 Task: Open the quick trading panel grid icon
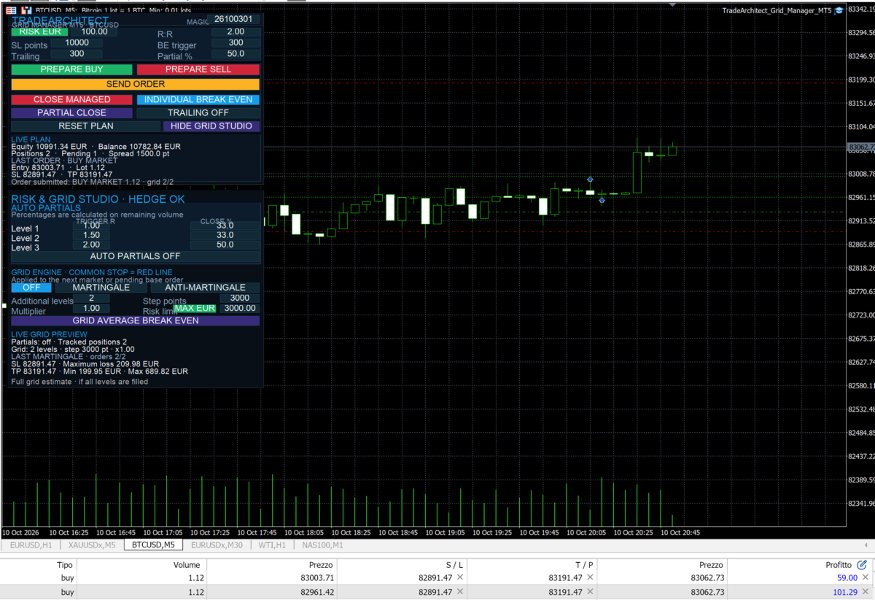click(x=11, y=10)
